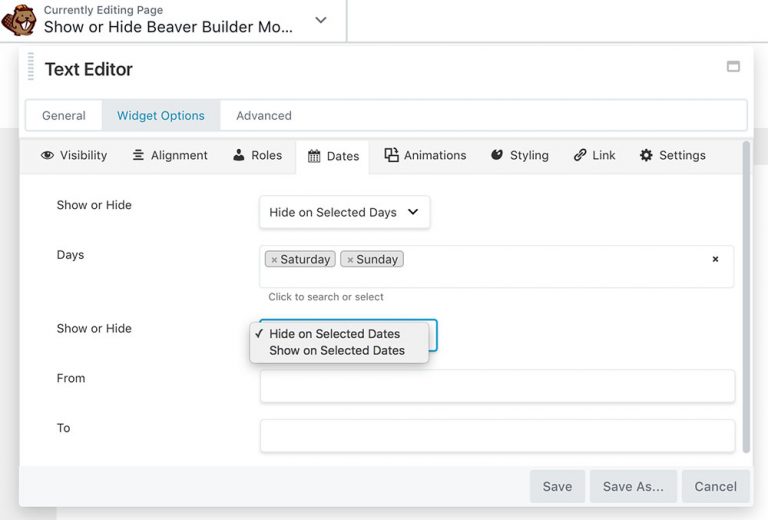Click the Save button

click(557, 486)
